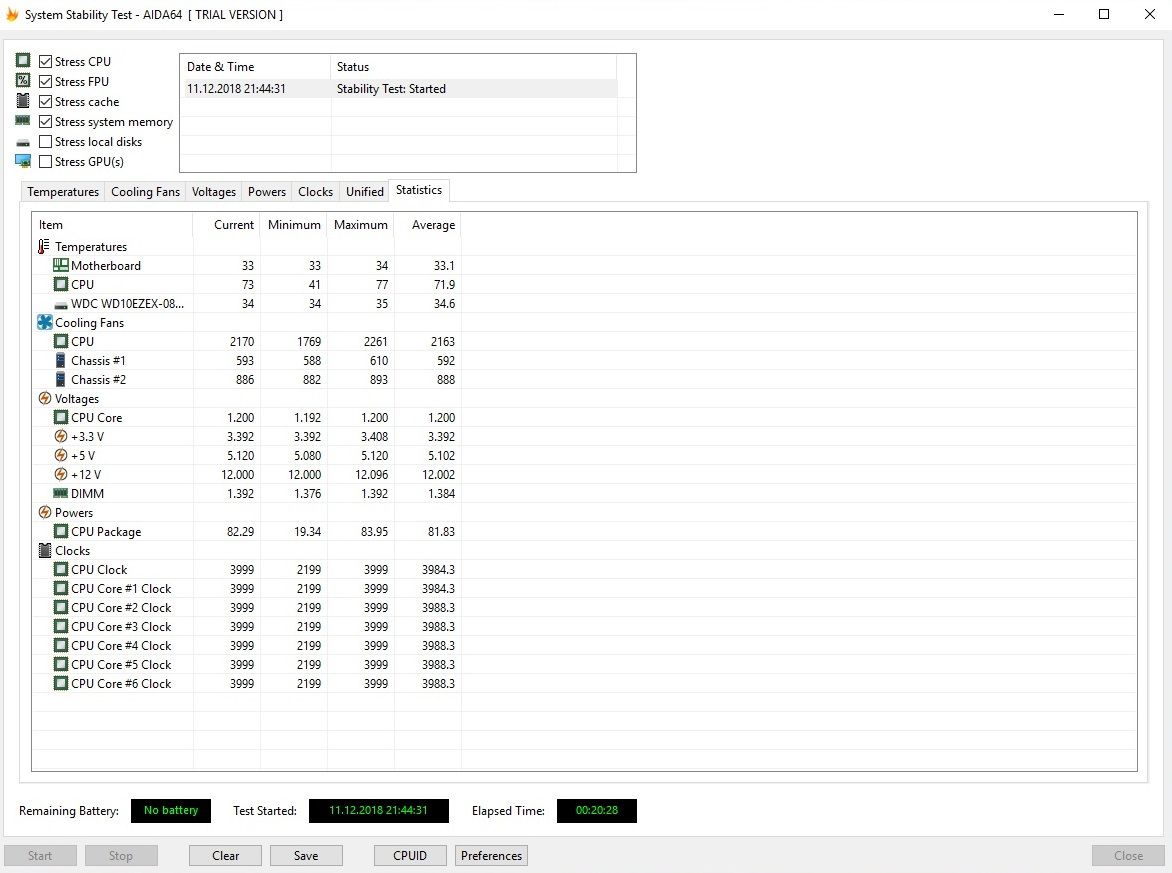Enable Stress local disks checkbox

46,141
